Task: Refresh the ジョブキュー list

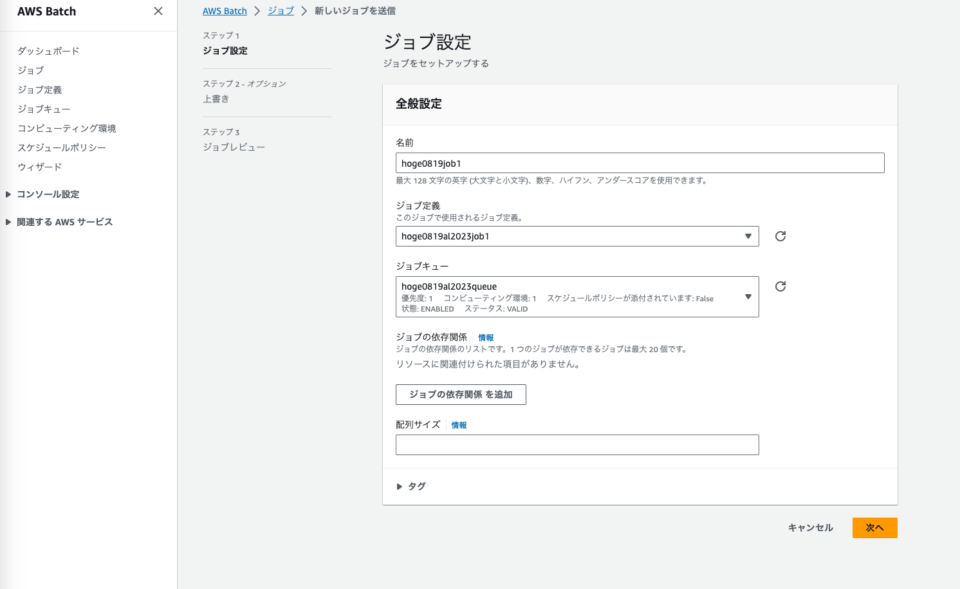Action: [x=780, y=287]
